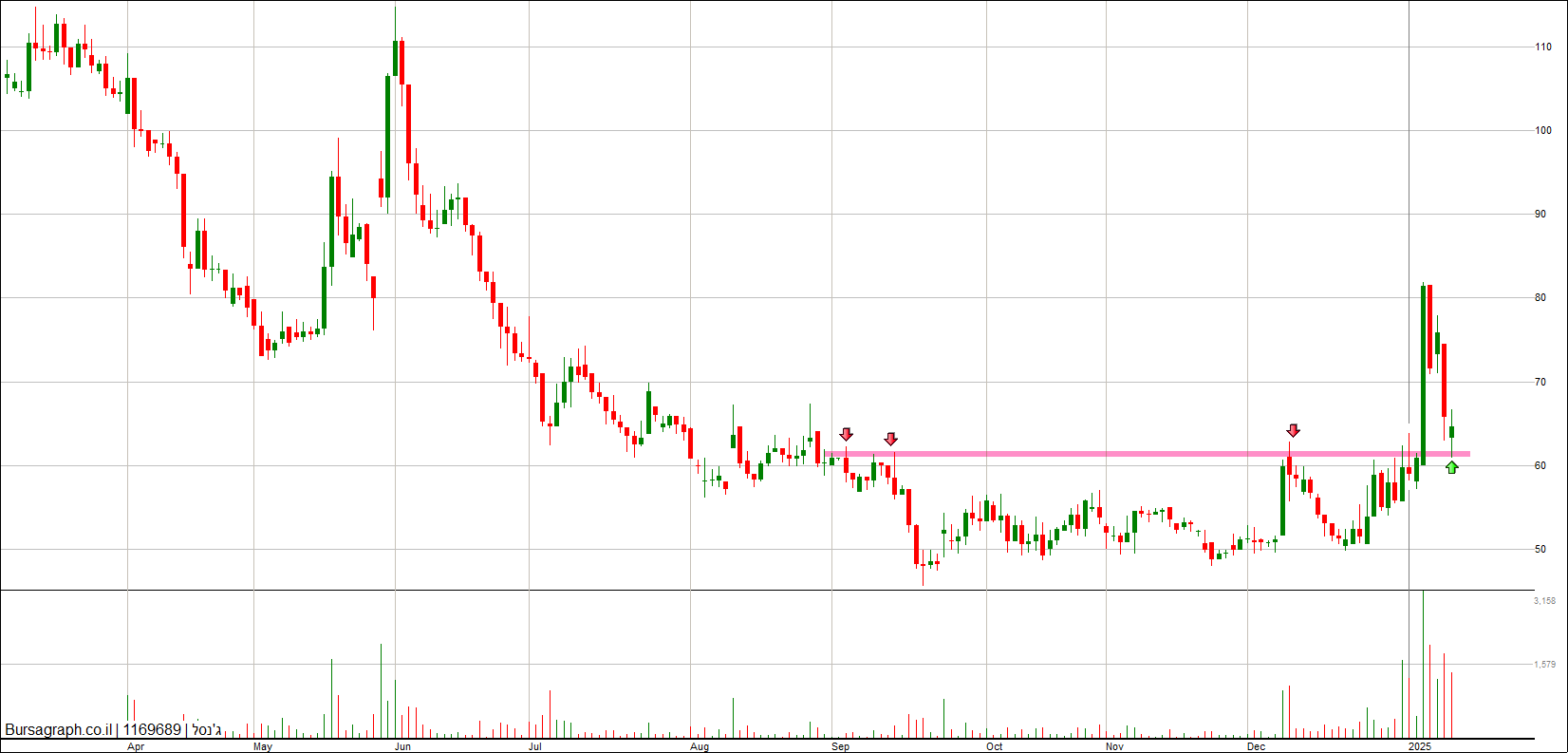Viewport: 1568px width, 753px height.
Task: Select the Dec month label
Action: coord(1257,746)
